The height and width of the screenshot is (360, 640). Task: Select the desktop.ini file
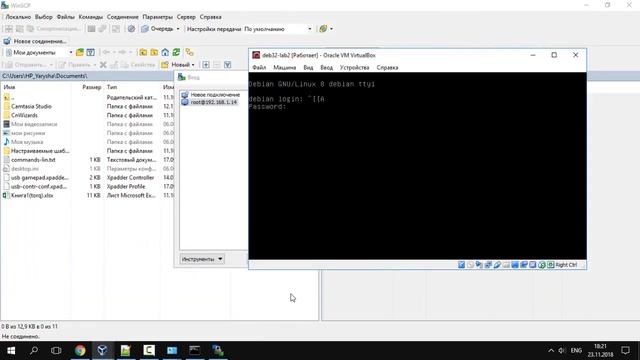point(25,169)
